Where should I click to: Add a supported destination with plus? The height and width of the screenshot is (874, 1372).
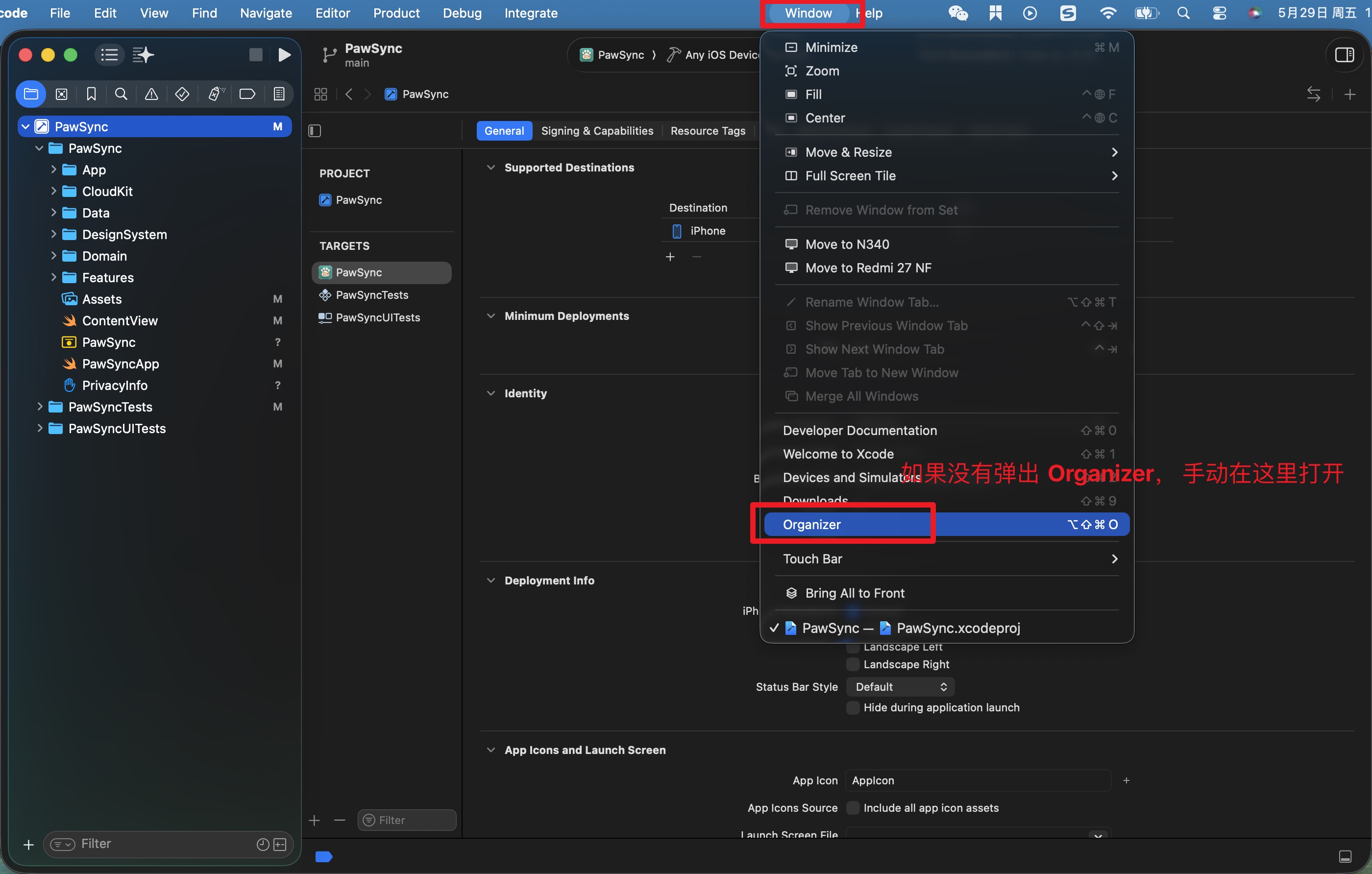coord(670,257)
